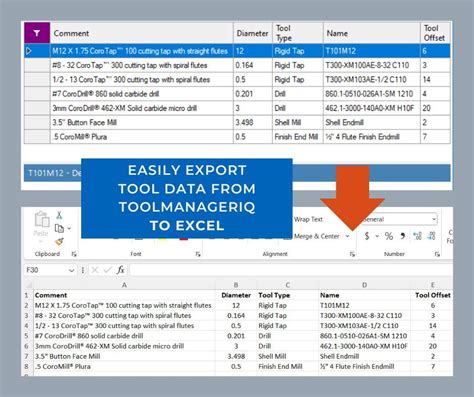474x397 pixels.
Task: Open the Merge & Center dropdown arrow
Action: click(x=347, y=236)
